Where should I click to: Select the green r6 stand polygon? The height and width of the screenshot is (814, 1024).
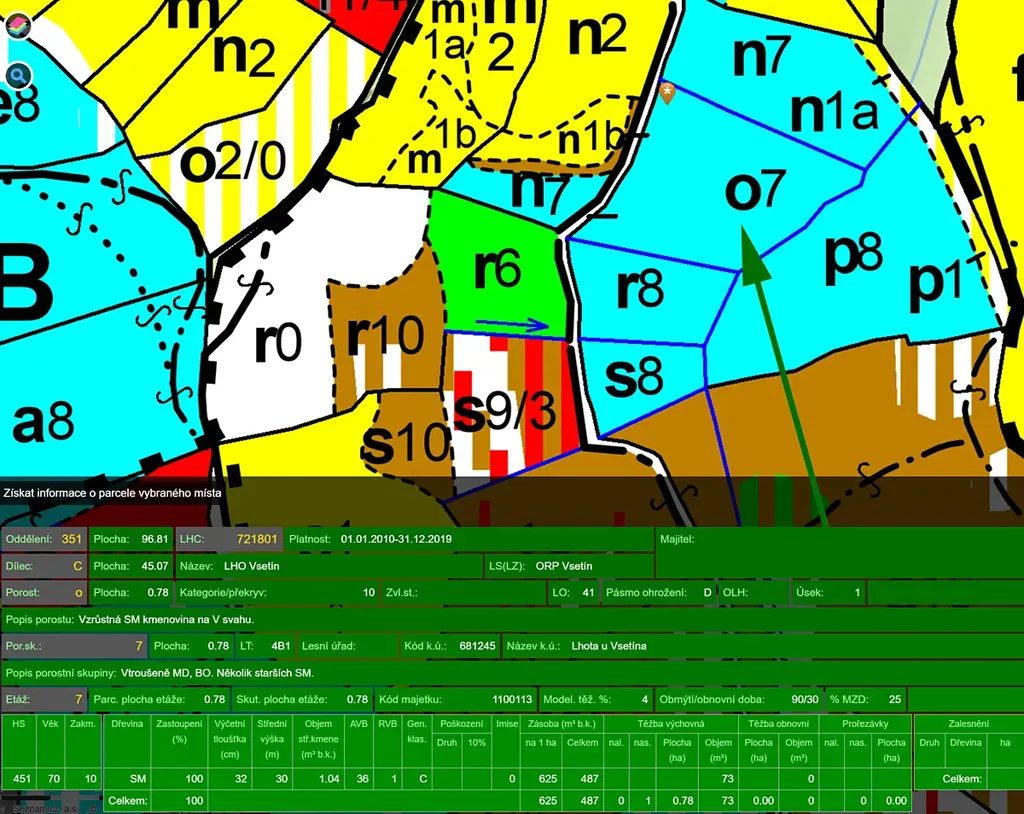pos(497,270)
